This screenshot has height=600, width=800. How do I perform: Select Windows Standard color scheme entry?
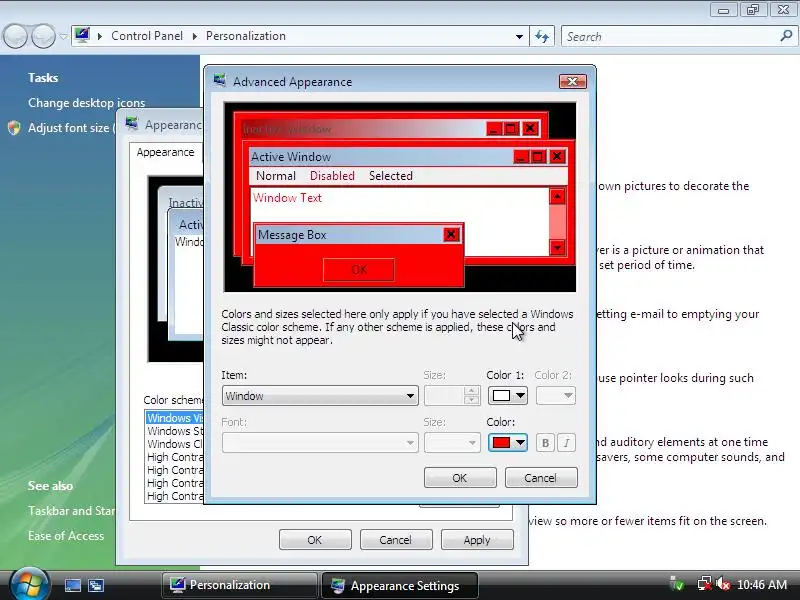coord(174,431)
